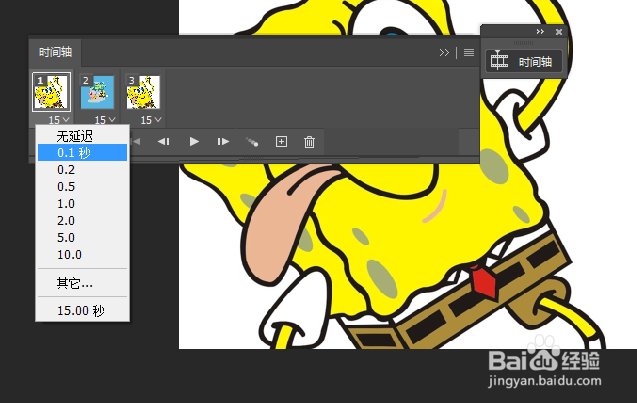This screenshot has width=637, height=403.
Task: Open the 其它... custom delay option
Action: pyautogui.click(x=82, y=283)
